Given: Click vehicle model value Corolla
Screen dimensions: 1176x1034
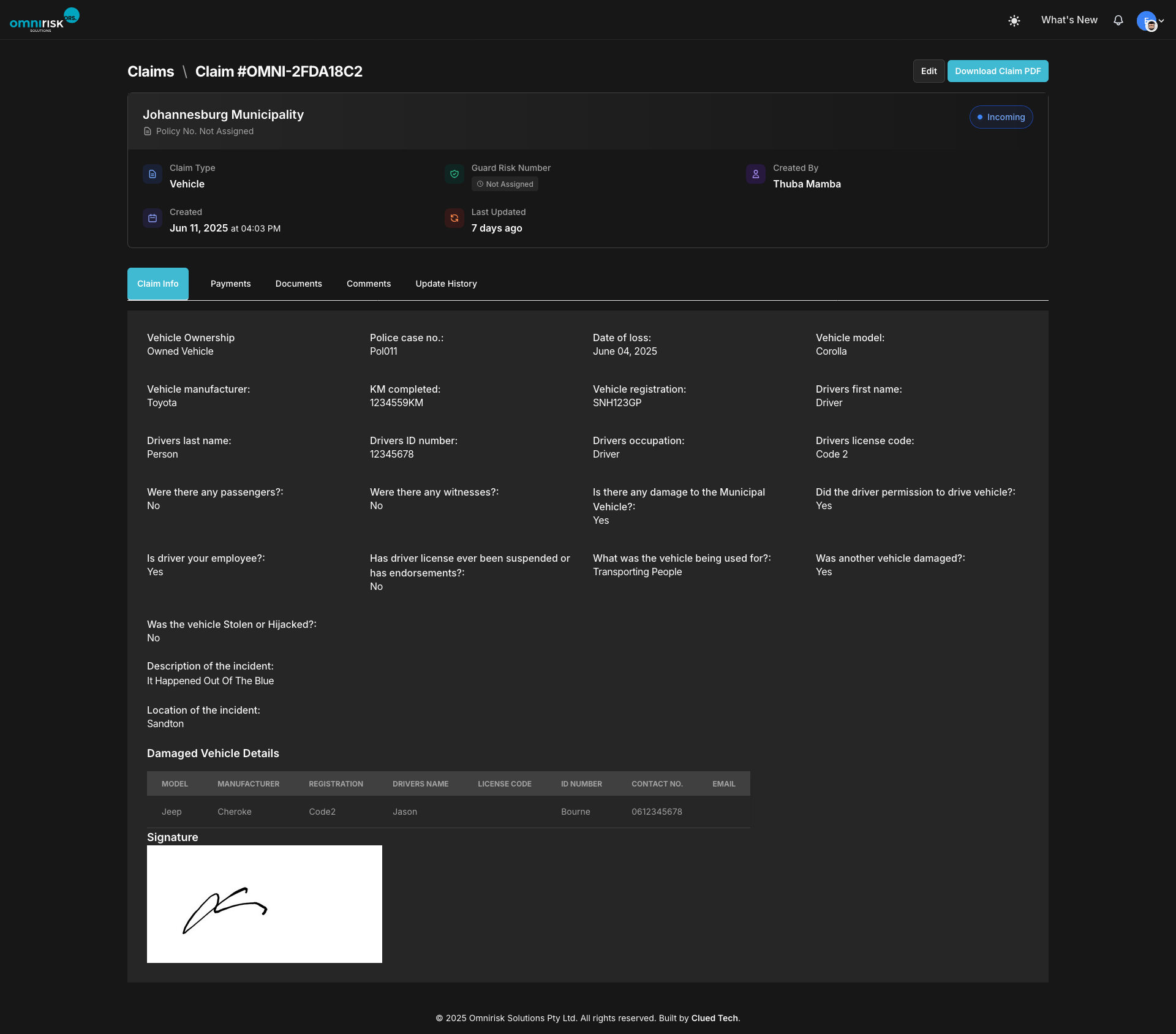Looking at the screenshot, I should click(831, 351).
